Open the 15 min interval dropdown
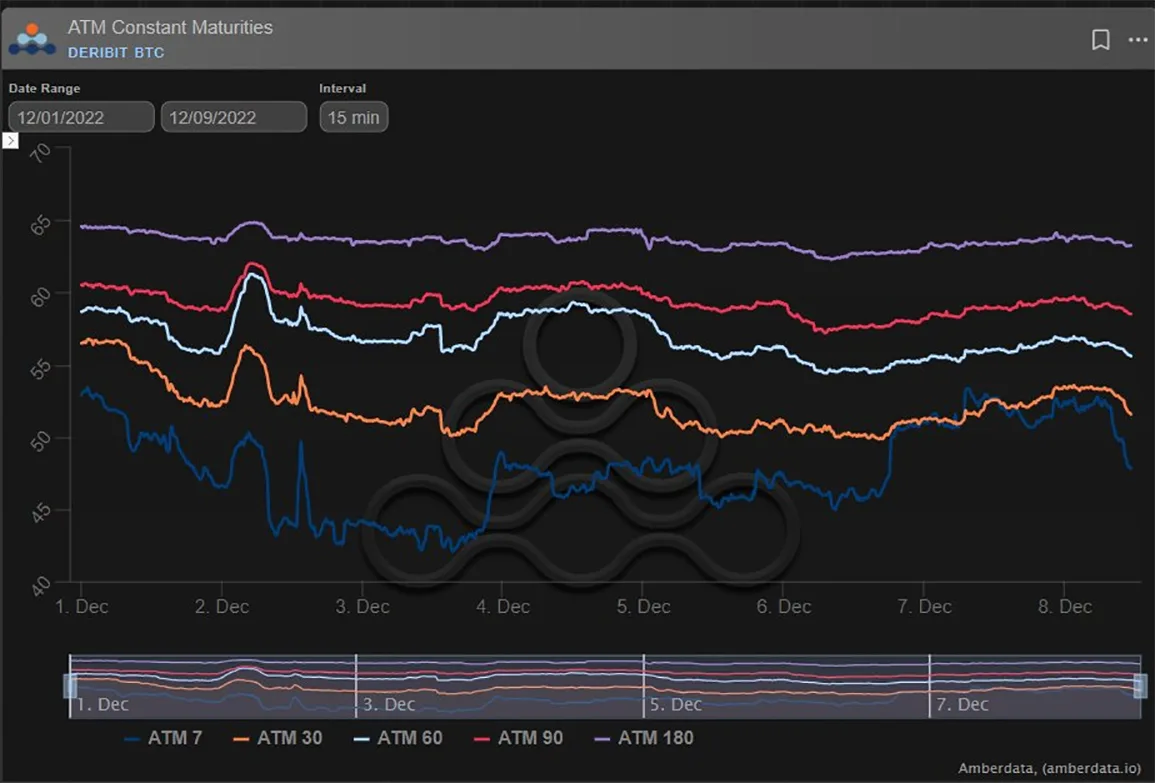 pyautogui.click(x=354, y=117)
